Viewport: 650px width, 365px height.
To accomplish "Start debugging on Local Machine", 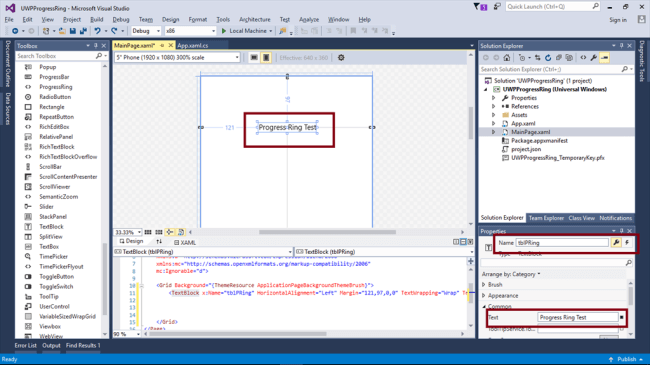I will point(244,31).
